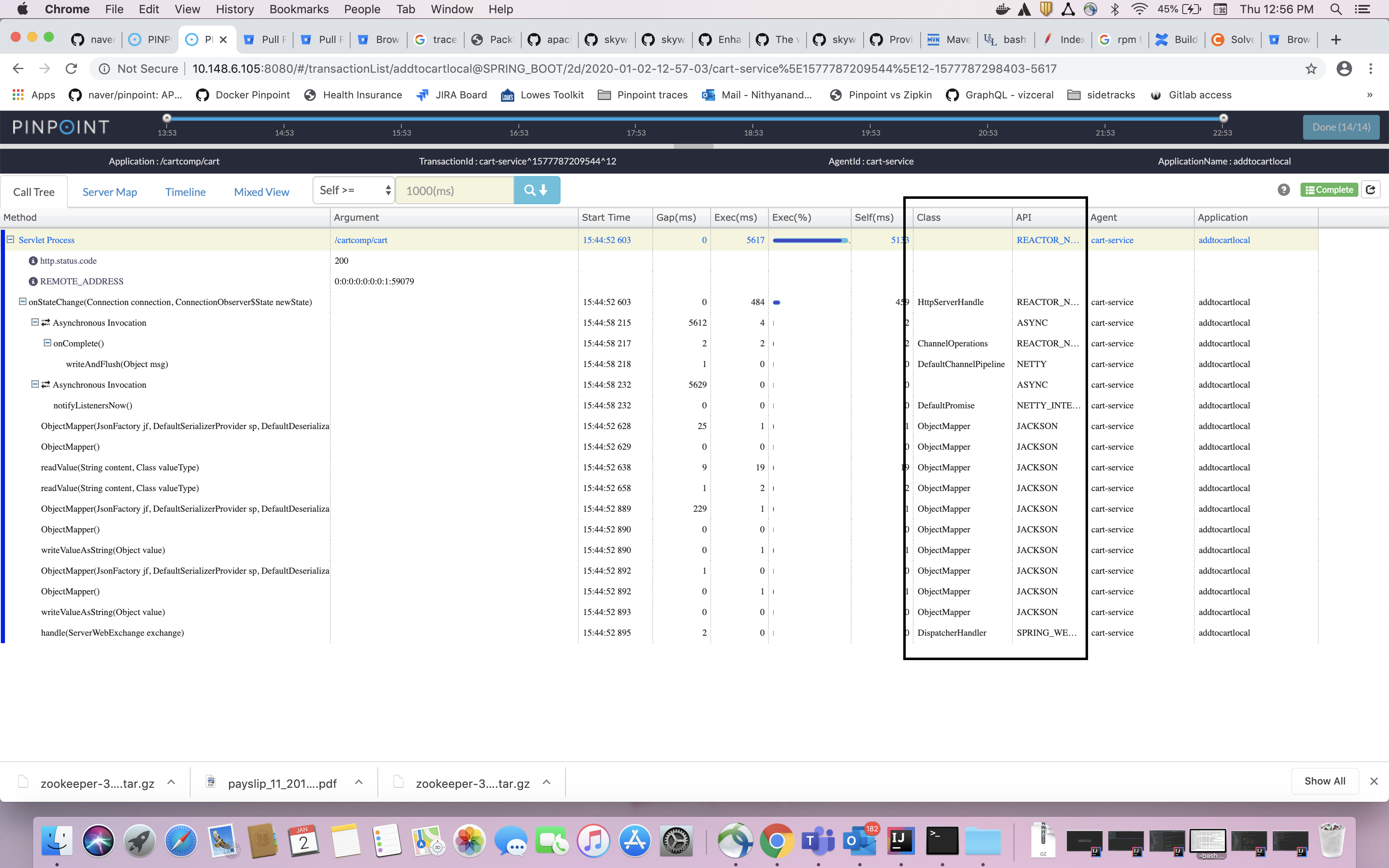This screenshot has width=1389, height=868.
Task: Open the addtocartlocal application link on Servlet Process row
Action: pos(1224,240)
